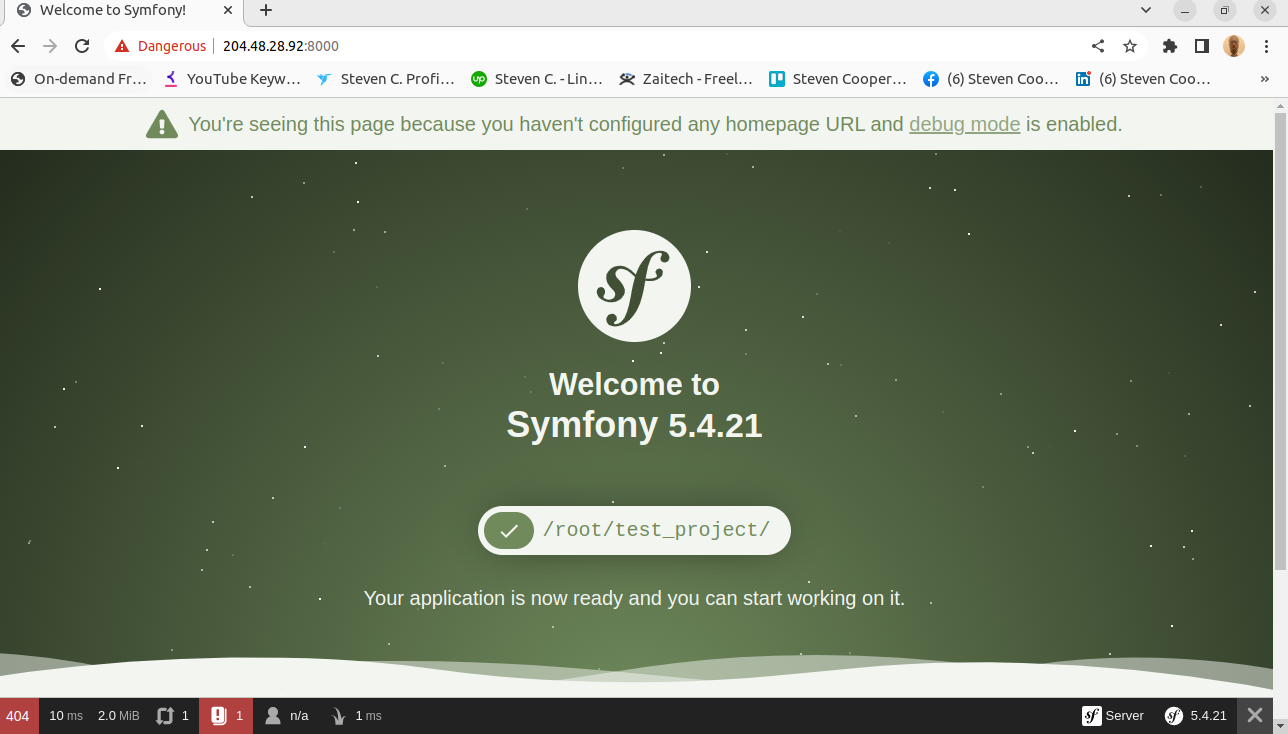Click the /root/test_project/ path text

coord(656,530)
